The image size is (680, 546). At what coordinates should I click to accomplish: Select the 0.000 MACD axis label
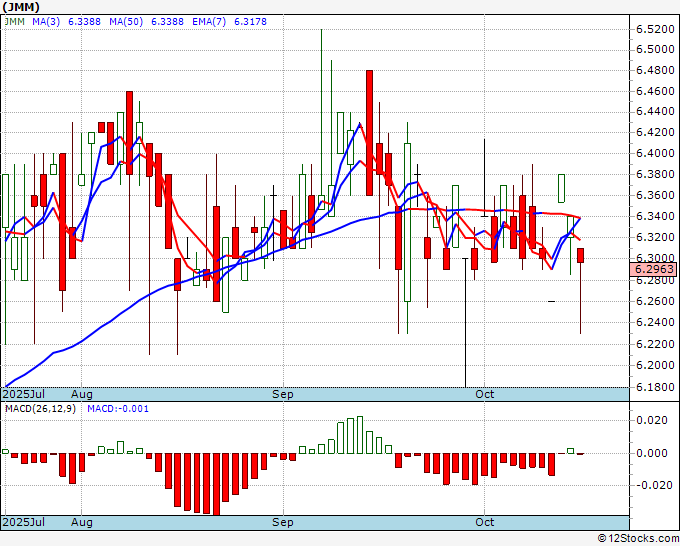[651, 453]
